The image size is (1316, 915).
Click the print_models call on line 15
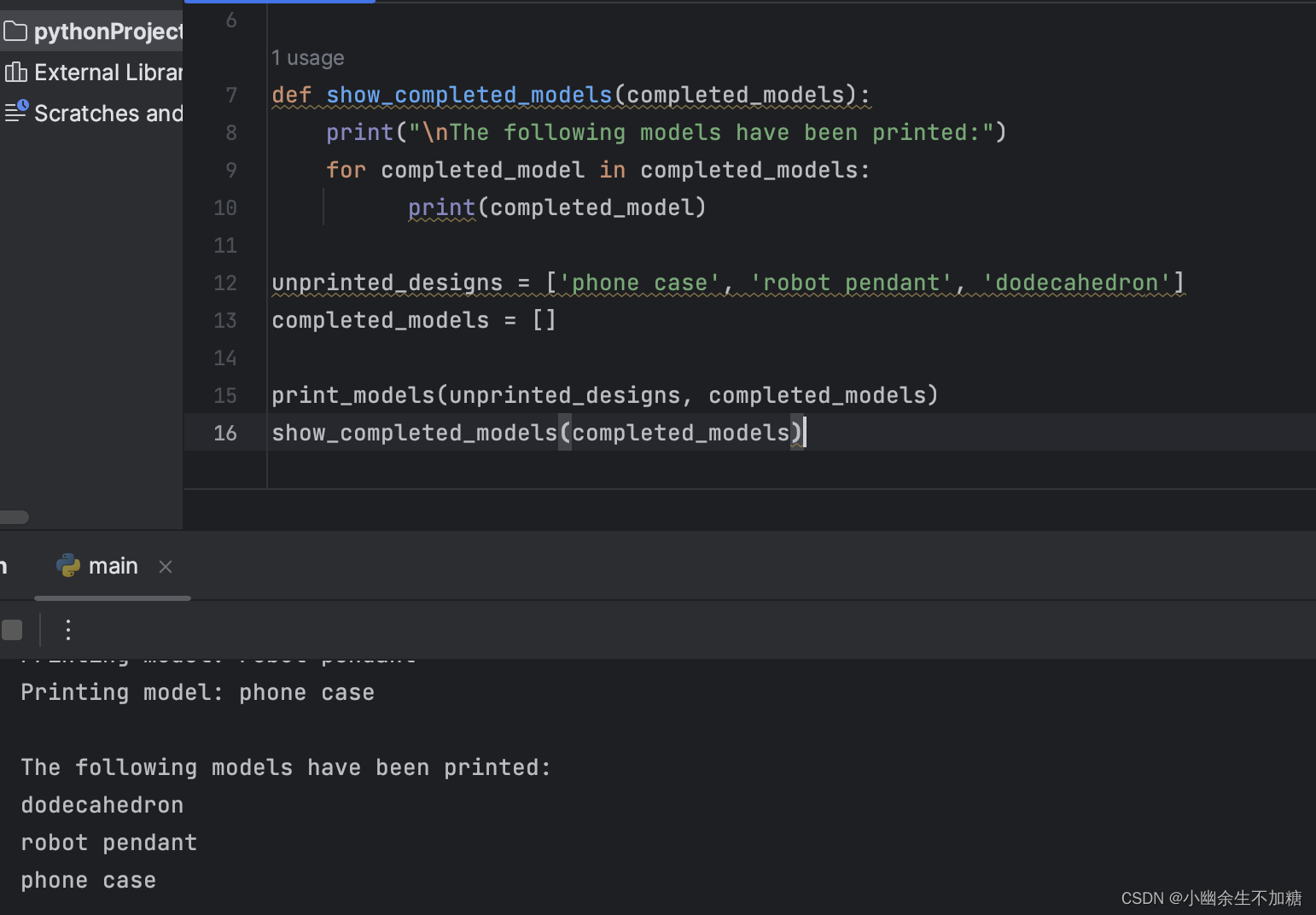point(605,395)
